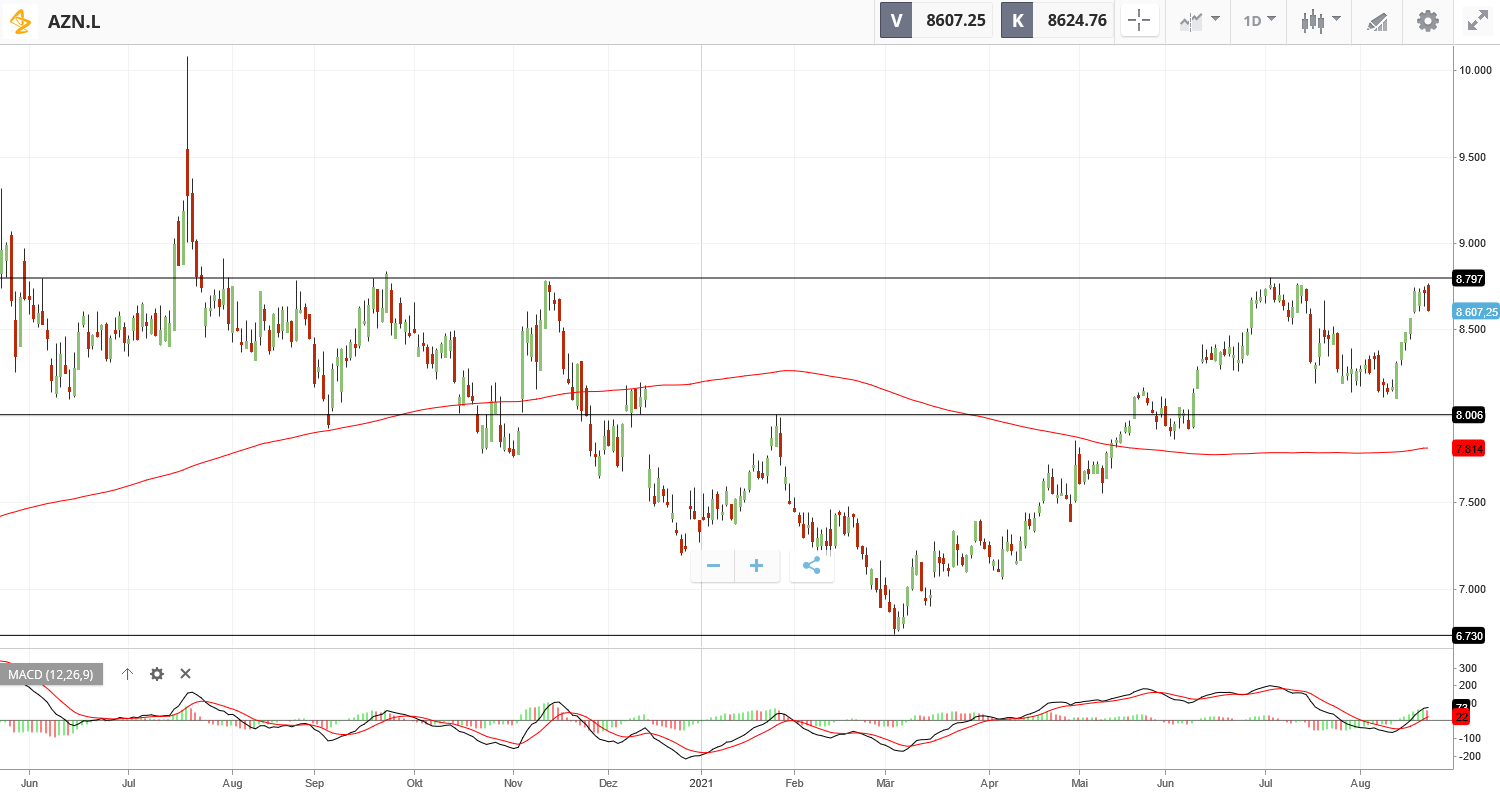This screenshot has width=1500, height=797.
Task: Zoom out chart with minus button
Action: click(713, 566)
